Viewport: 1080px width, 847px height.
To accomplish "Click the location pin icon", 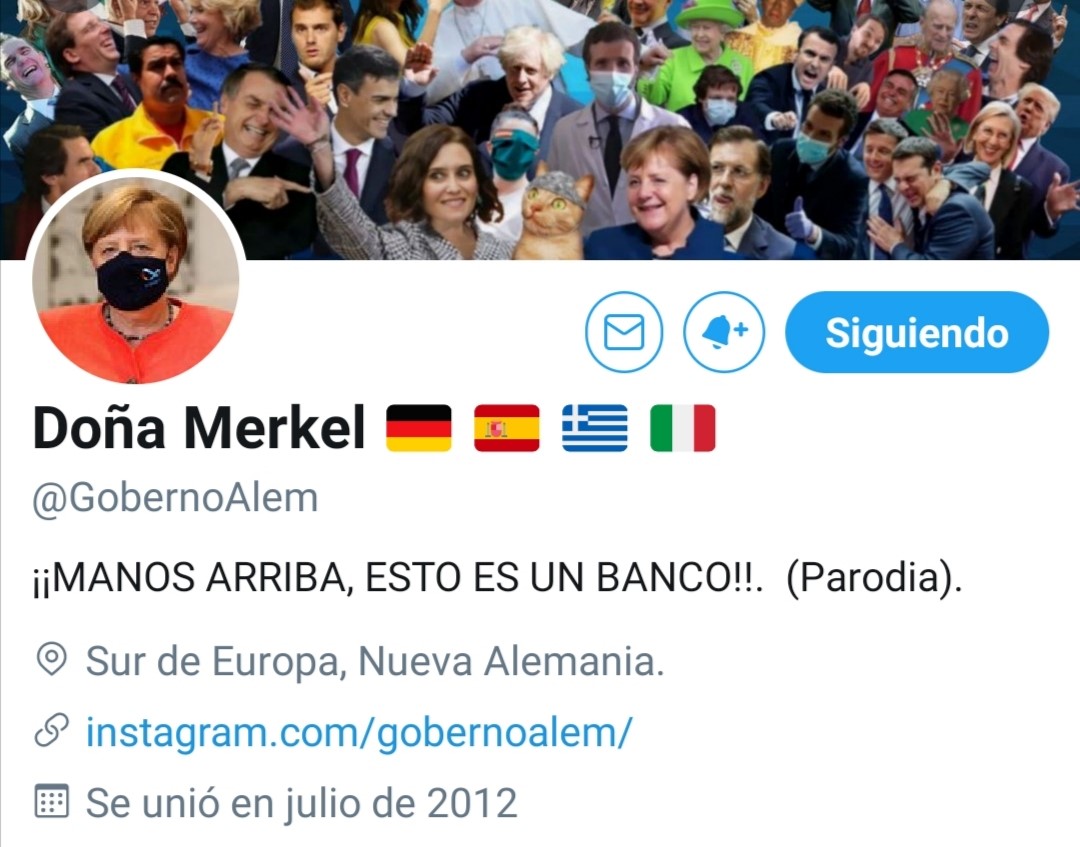I will click(x=51, y=660).
